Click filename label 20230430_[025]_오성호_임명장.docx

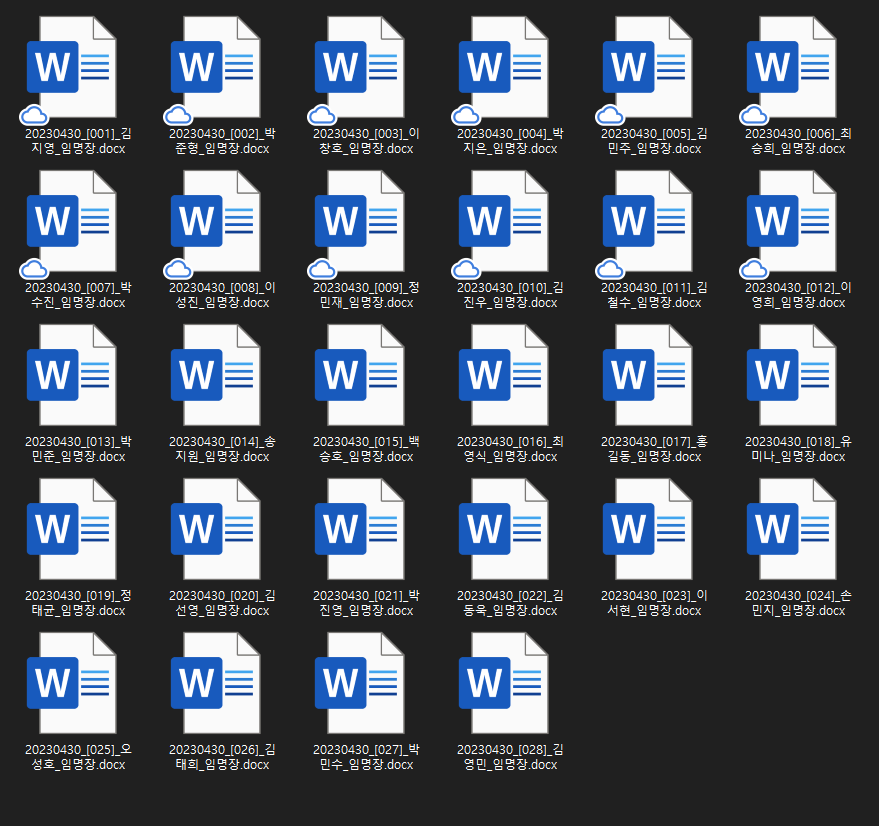tap(78, 757)
